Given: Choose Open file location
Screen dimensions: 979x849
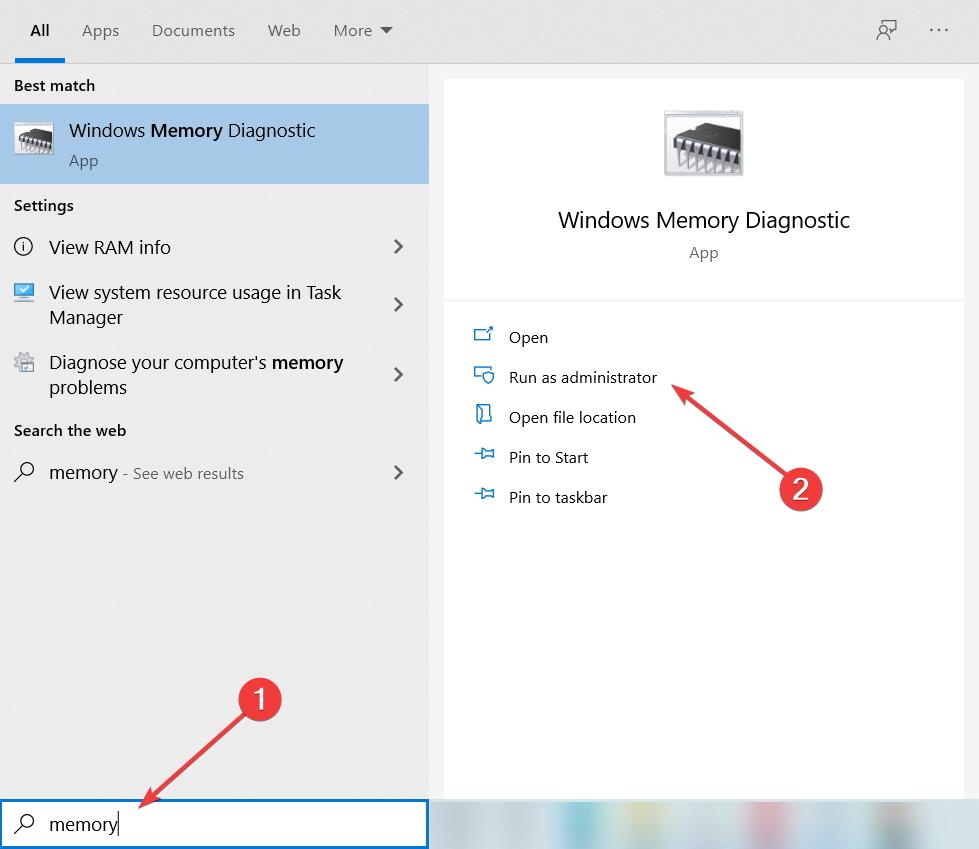Looking at the screenshot, I should pyautogui.click(x=572, y=418).
